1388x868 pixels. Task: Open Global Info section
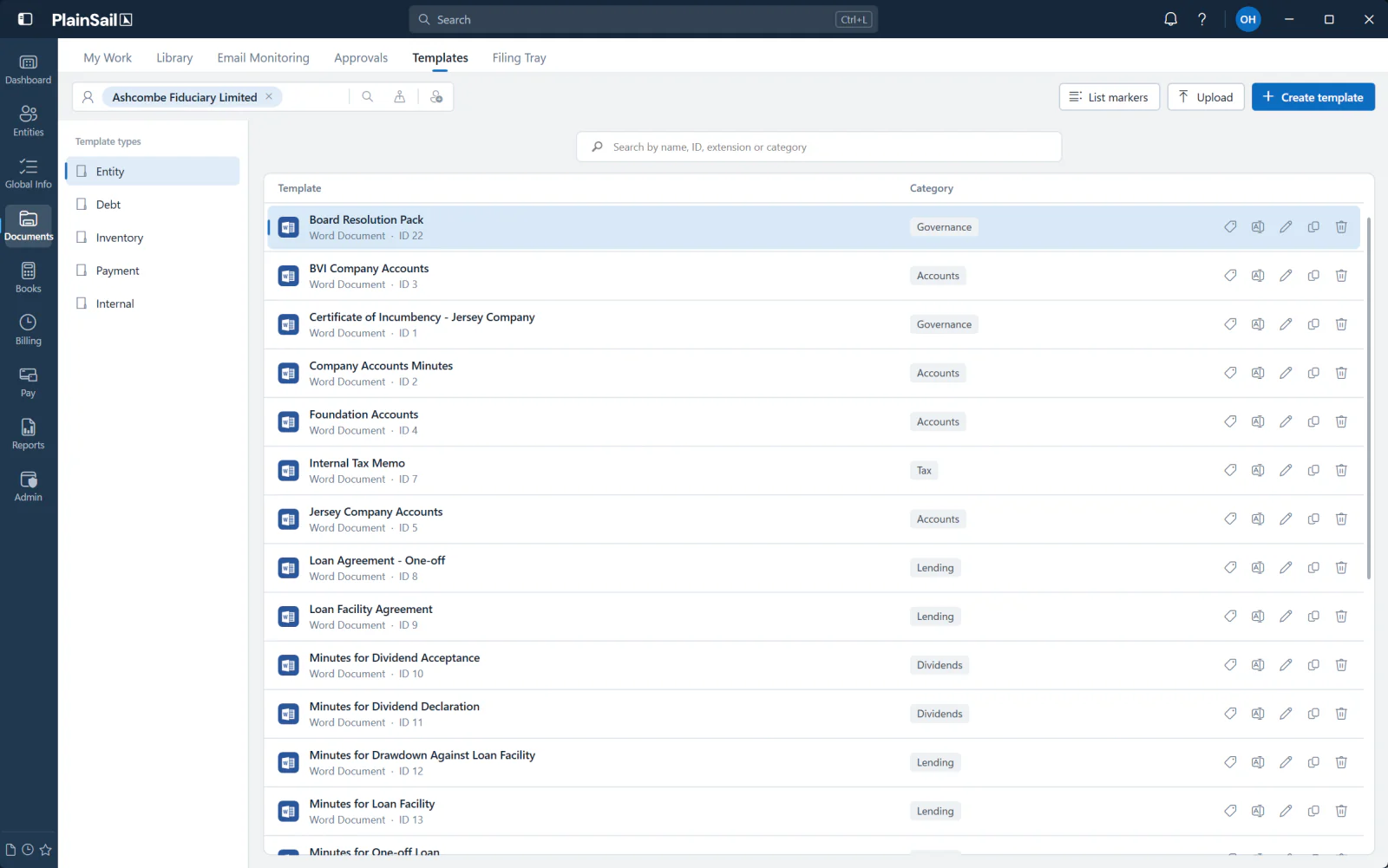(29, 174)
